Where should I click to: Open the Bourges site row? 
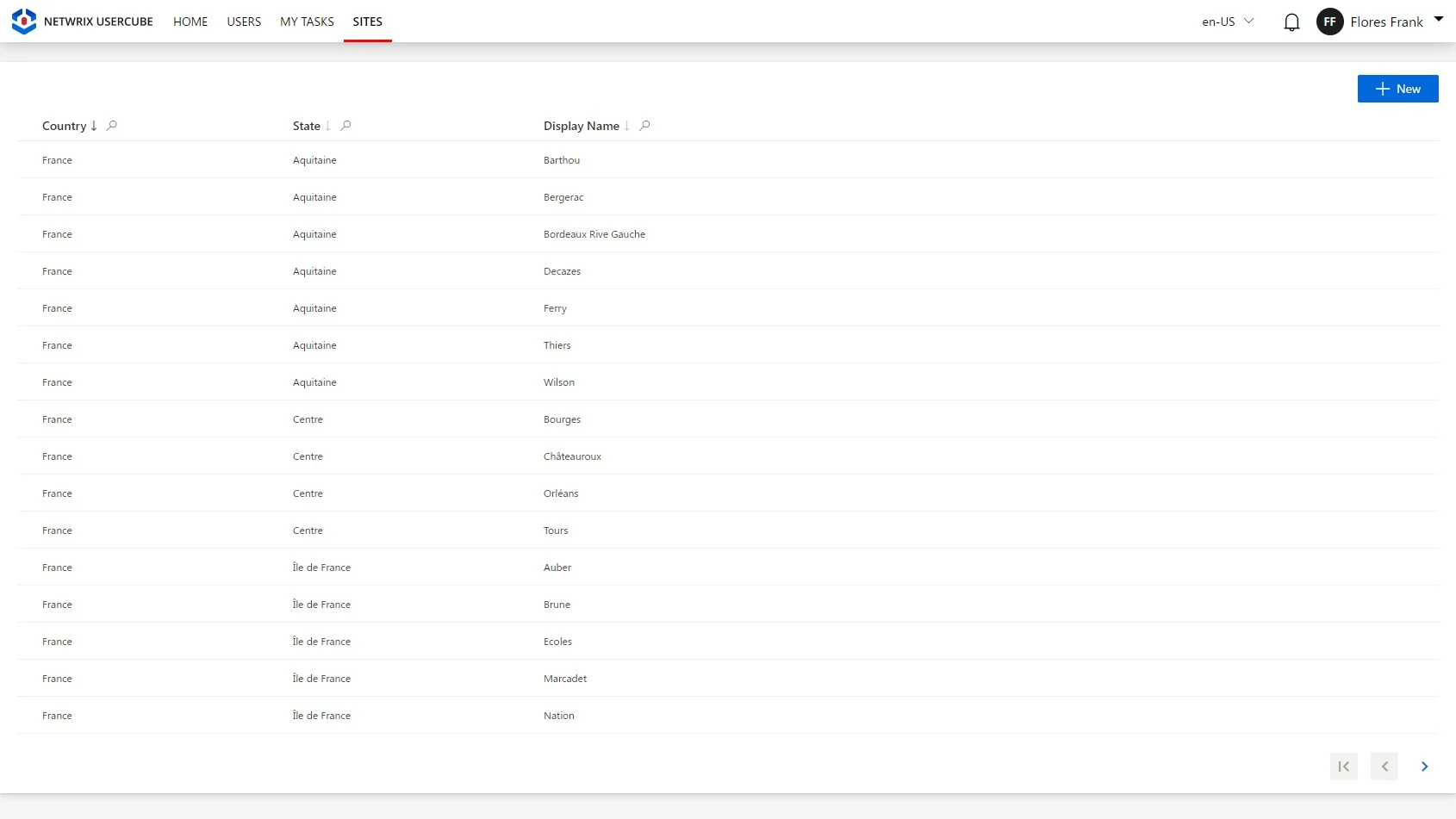click(728, 419)
